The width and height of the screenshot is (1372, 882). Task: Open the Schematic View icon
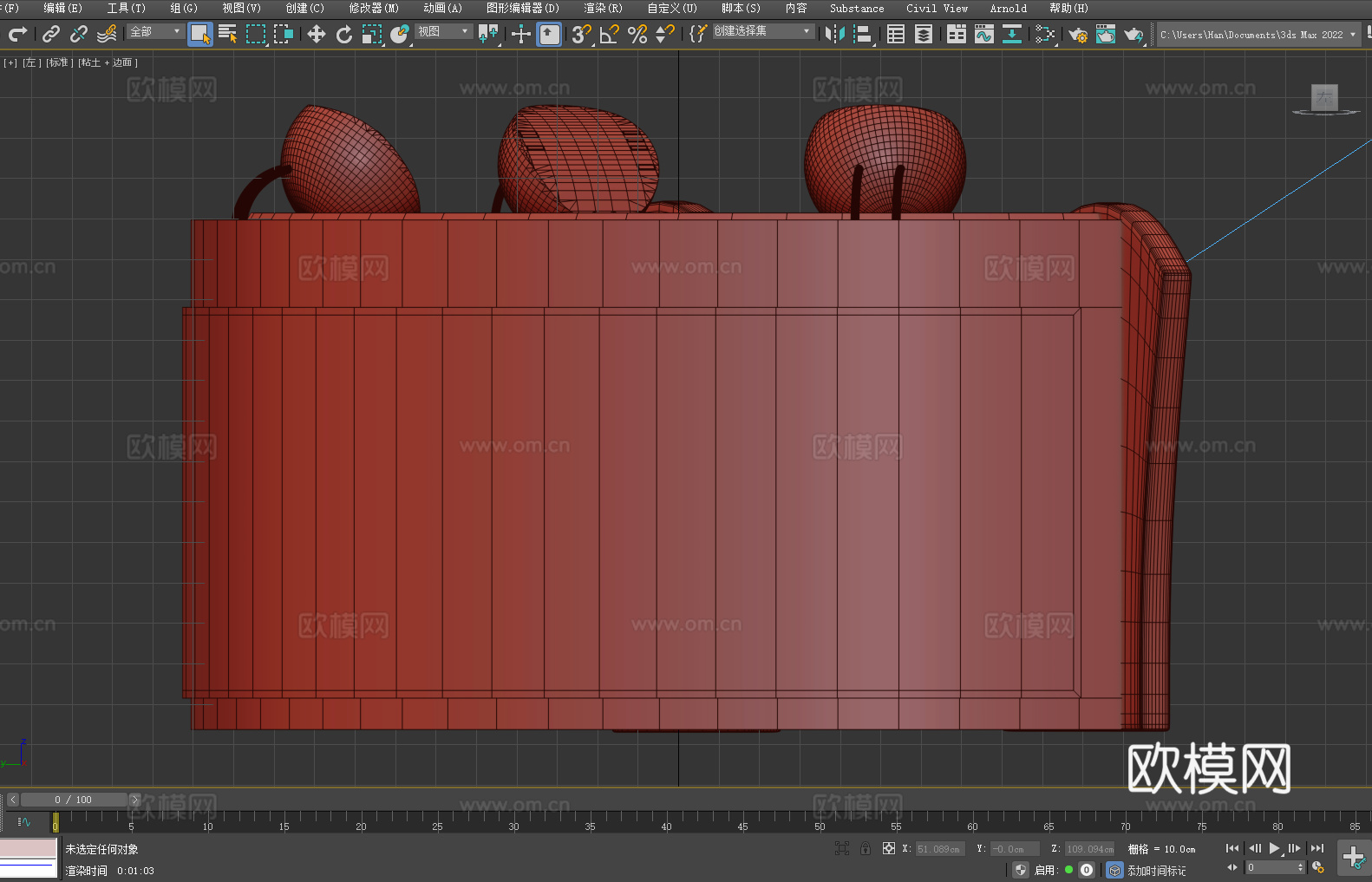coord(1012,34)
